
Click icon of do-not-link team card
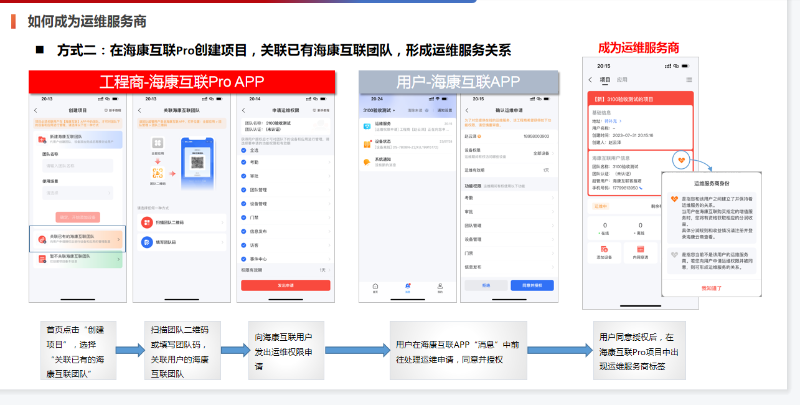(x=42, y=259)
